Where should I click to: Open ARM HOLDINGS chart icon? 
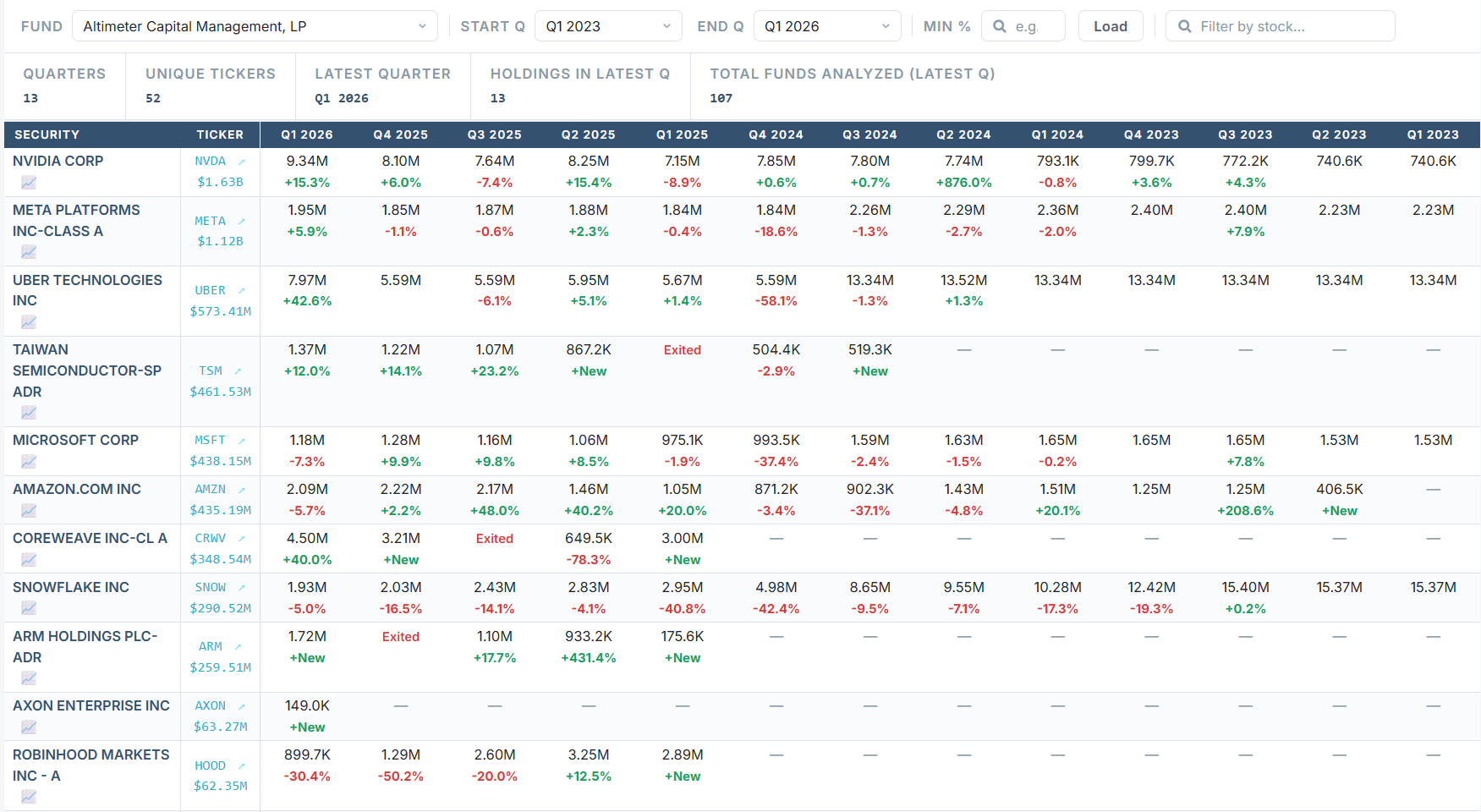point(29,678)
